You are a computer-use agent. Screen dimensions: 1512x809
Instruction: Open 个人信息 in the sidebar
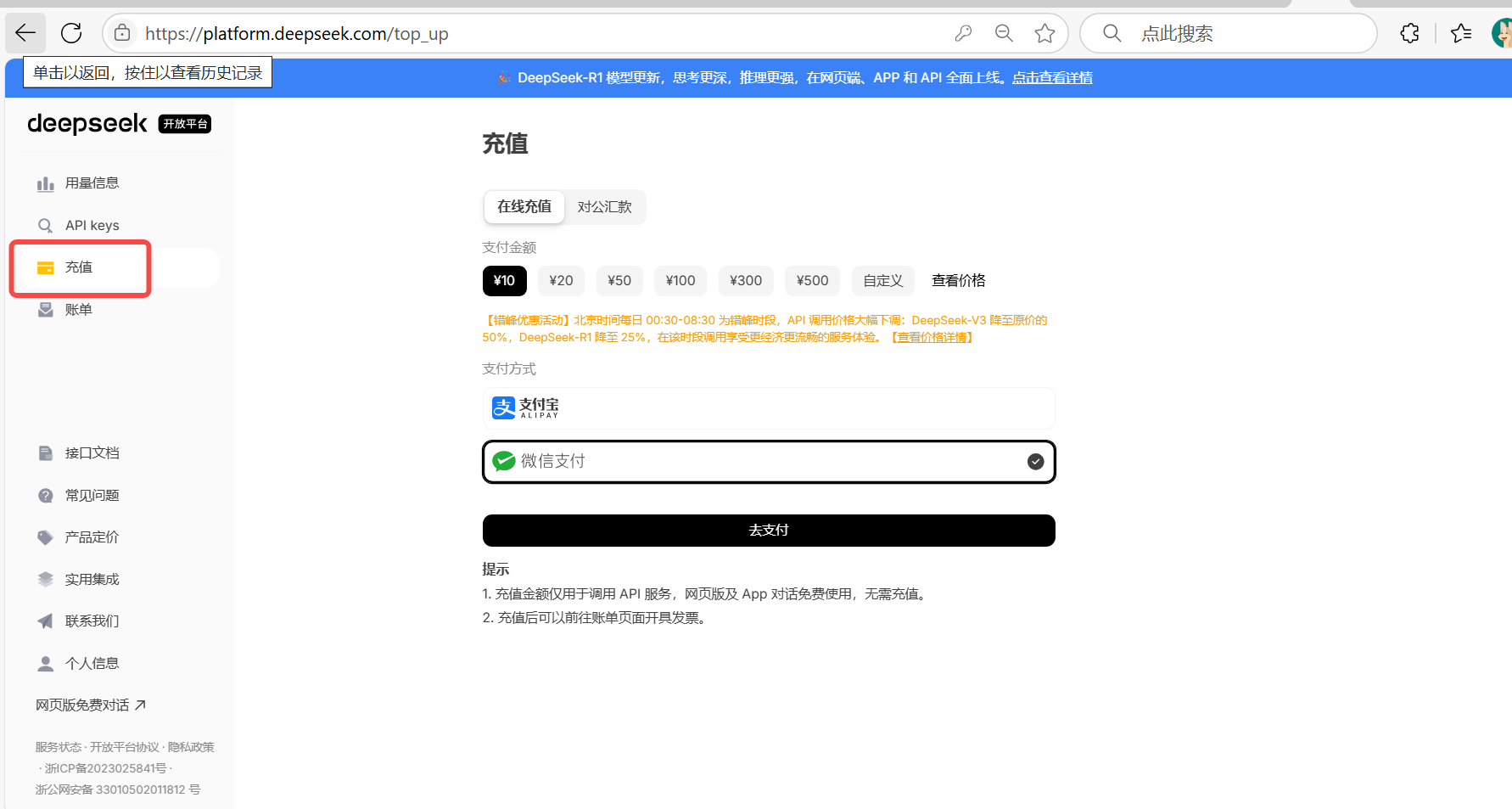pos(92,664)
